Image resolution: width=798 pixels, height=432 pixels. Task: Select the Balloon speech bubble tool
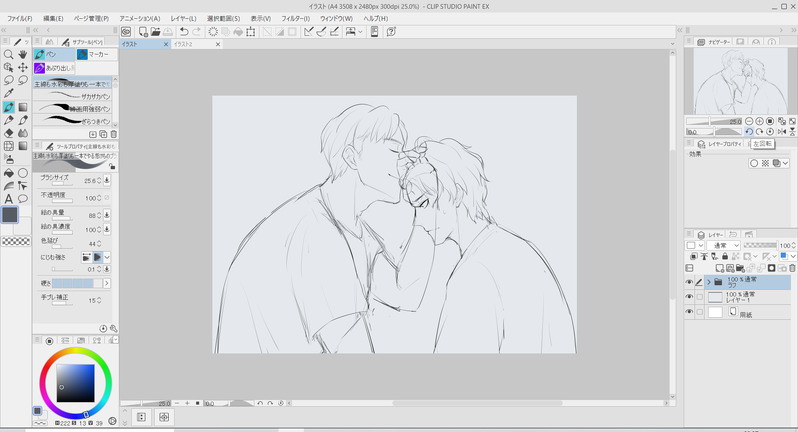(x=23, y=199)
